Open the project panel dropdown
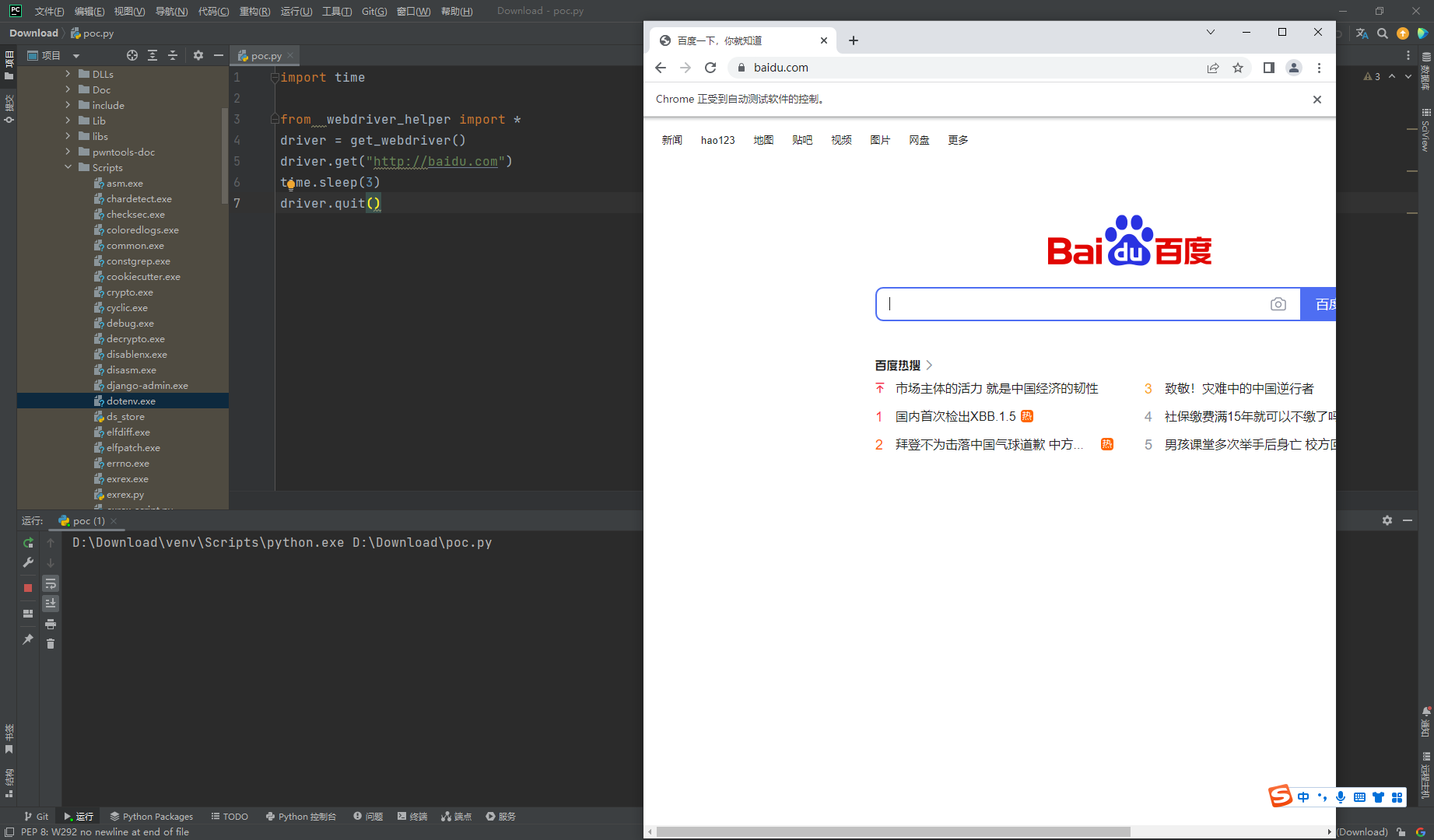1434x840 pixels. point(75,55)
